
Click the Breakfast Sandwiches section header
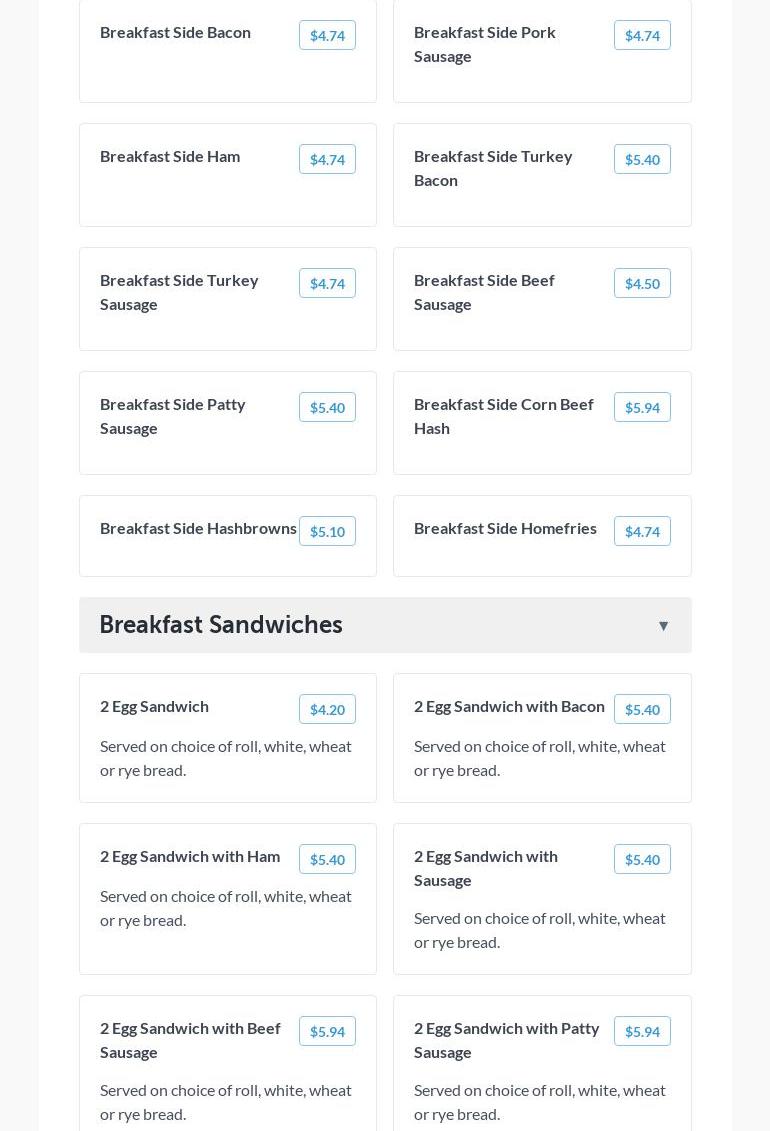(221, 625)
